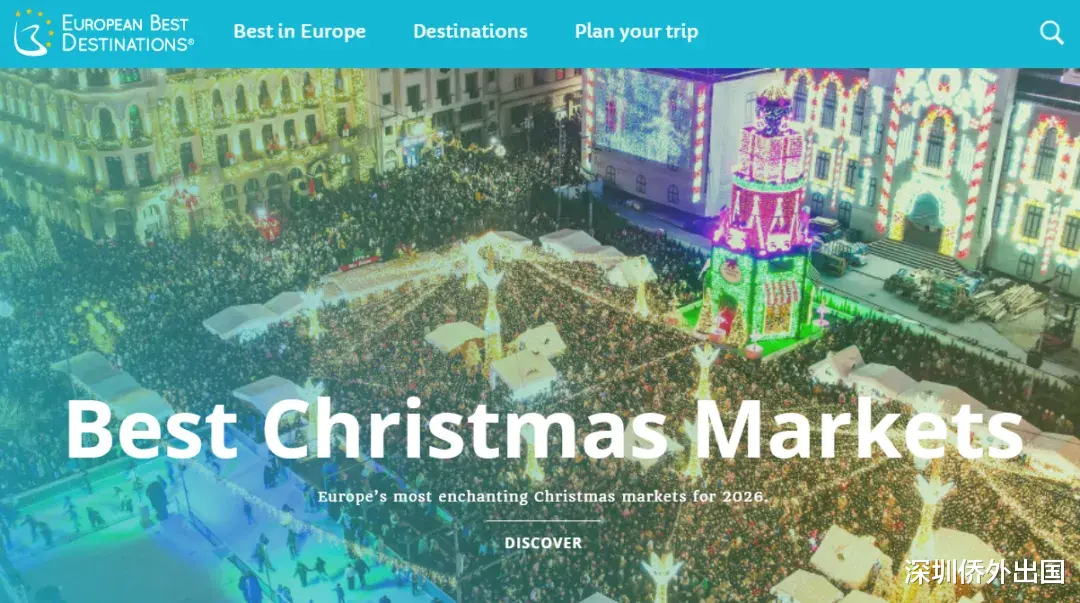1080x603 pixels.
Task: Open the search magnifier icon
Action: (x=1052, y=32)
